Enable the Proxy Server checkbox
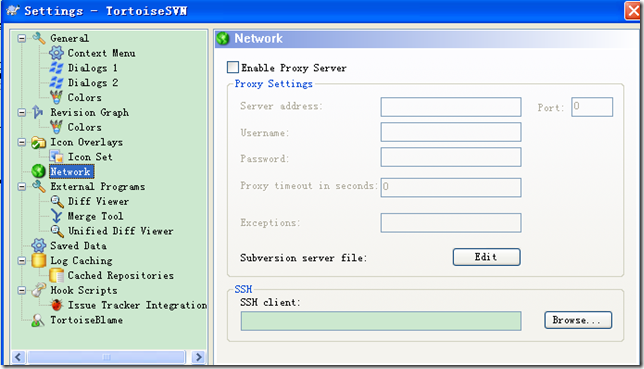Image resolution: width=644 pixels, height=369 pixels. [232, 67]
